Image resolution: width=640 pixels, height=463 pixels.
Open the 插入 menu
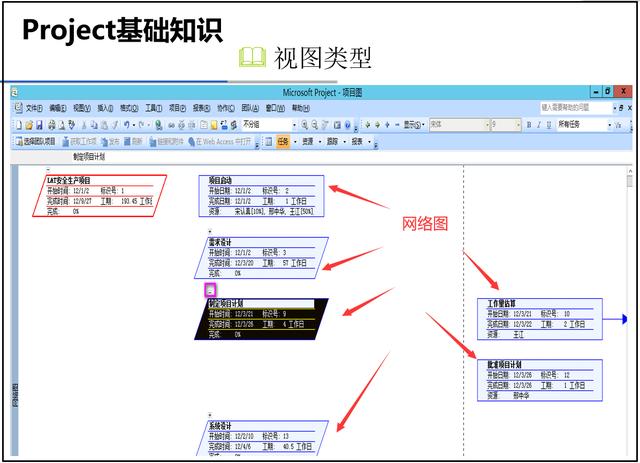105,108
